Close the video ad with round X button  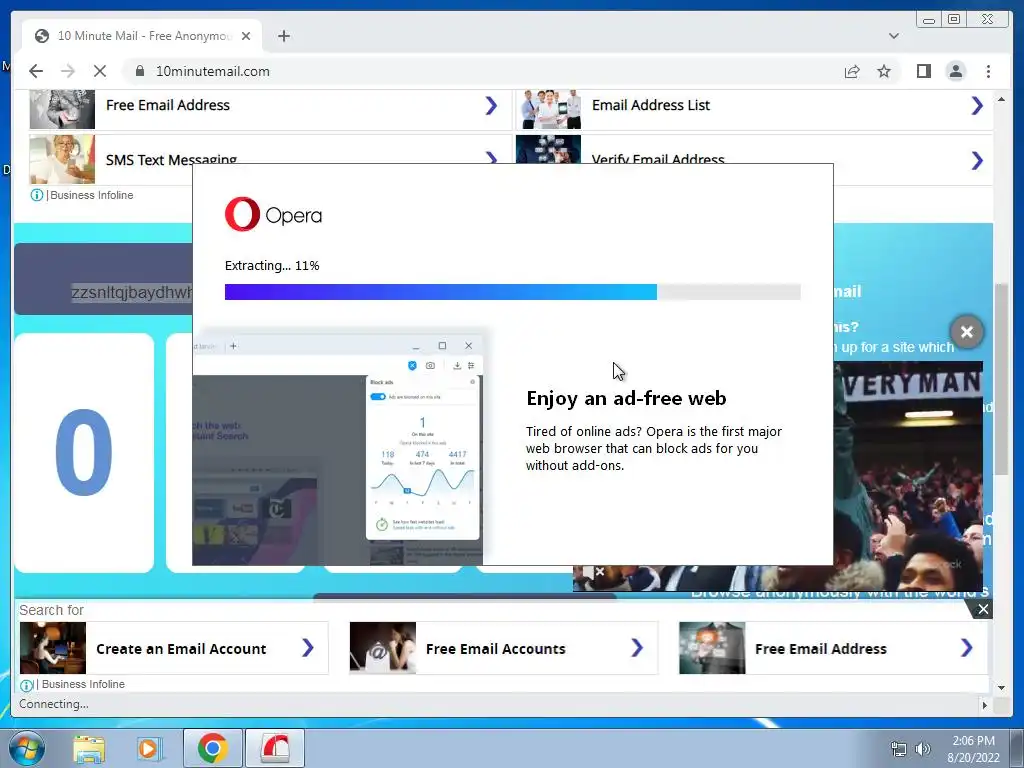pos(967,332)
